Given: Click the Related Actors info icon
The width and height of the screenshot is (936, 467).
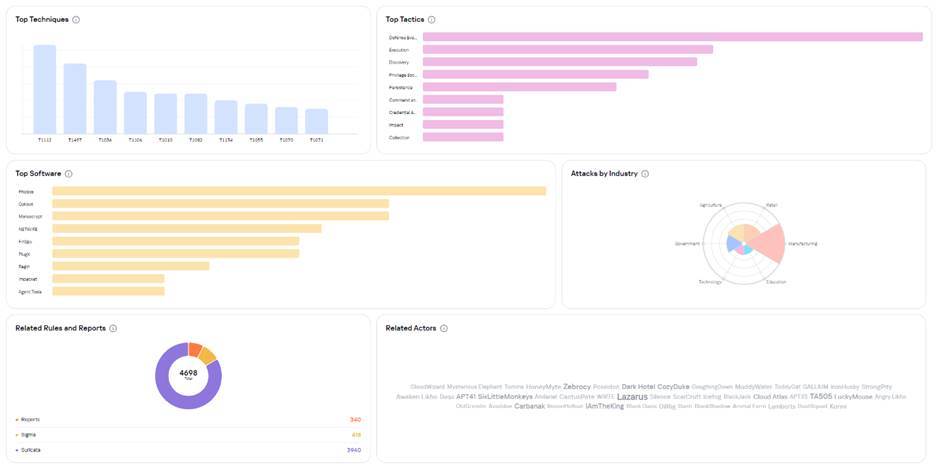Looking at the screenshot, I should tap(444, 329).
